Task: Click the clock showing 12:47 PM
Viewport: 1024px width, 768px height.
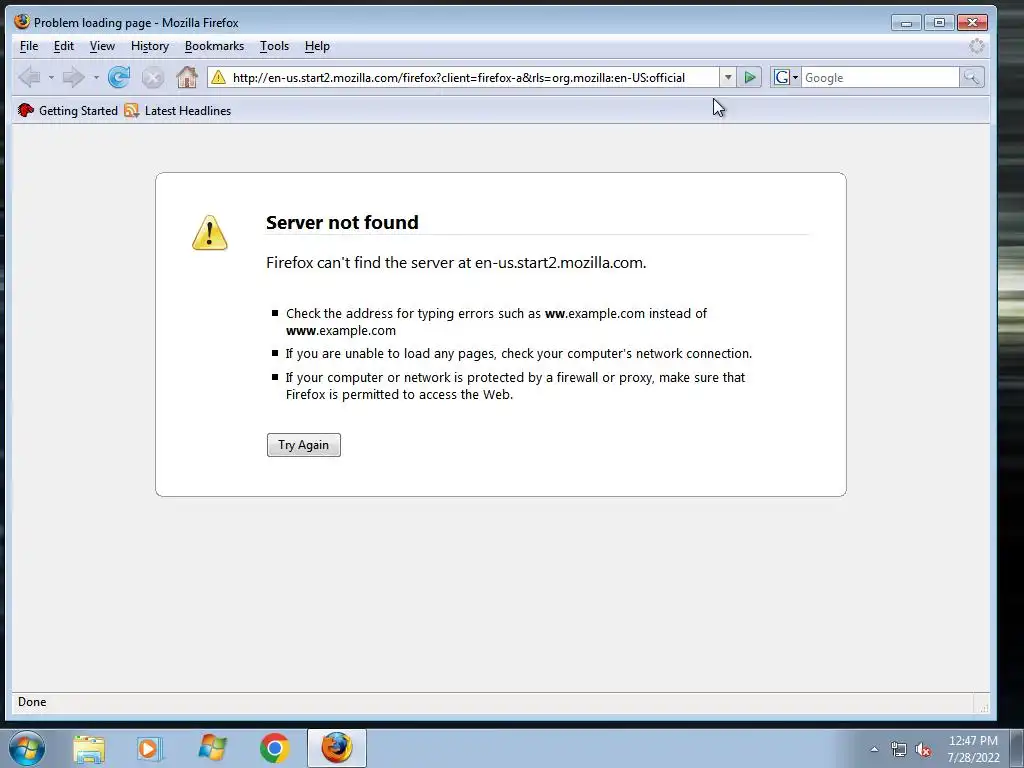Action: point(973,741)
